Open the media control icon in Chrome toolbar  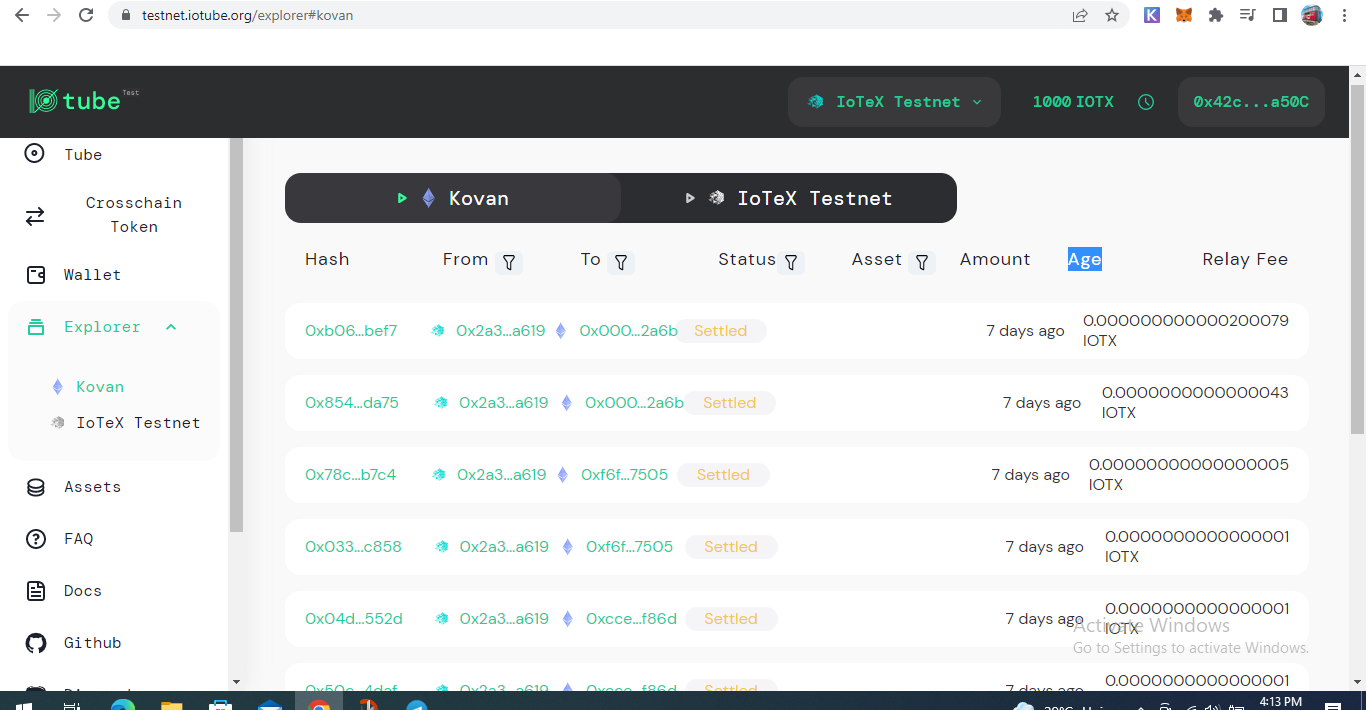(x=1247, y=15)
